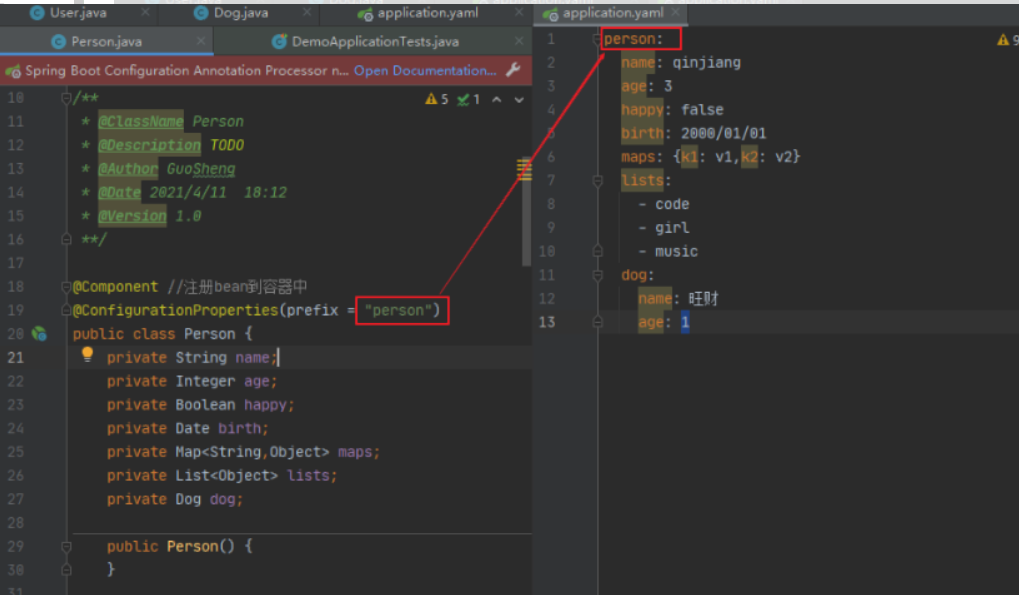Collapse the lists: yaml block fold
This screenshot has height=595, width=1019.
tap(597, 181)
